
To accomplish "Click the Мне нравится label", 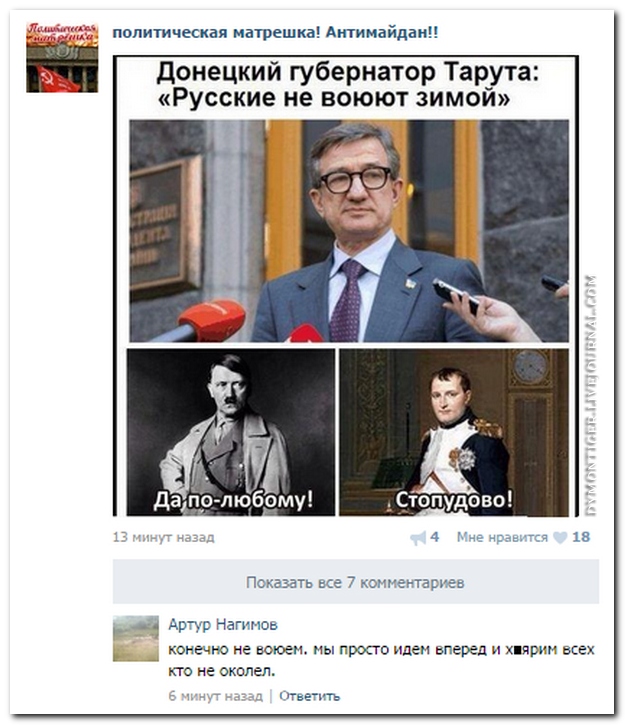I will point(502,537).
